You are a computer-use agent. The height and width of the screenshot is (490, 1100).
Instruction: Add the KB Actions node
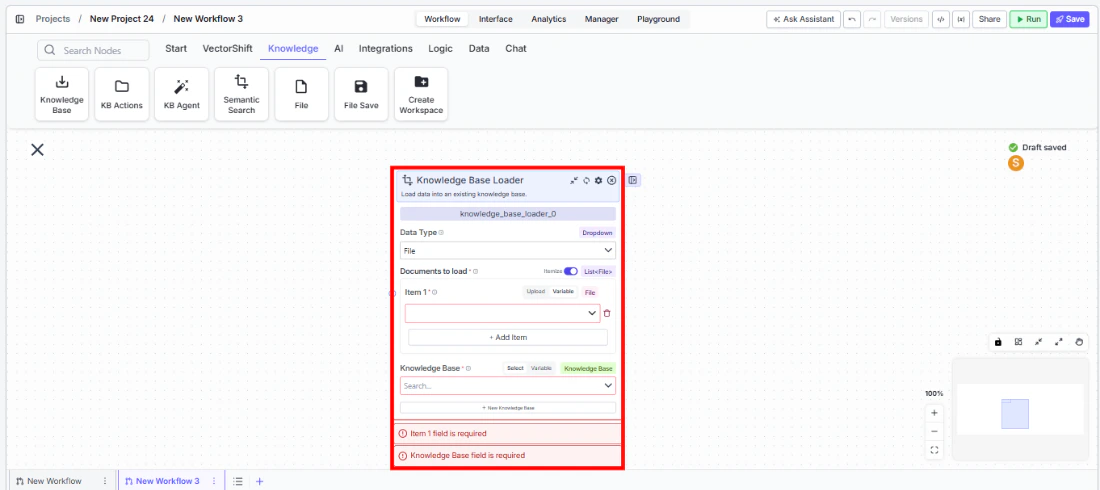click(122, 94)
